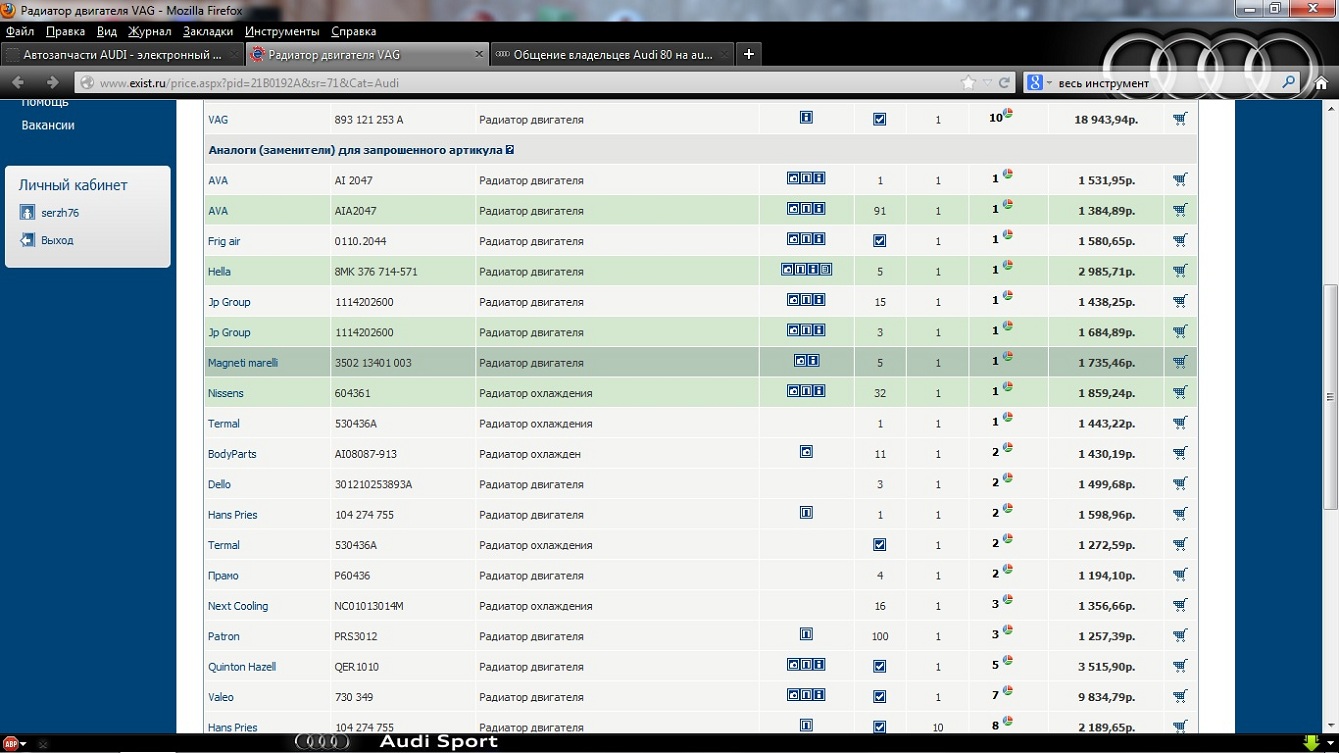The image size is (1339, 753).
Task: Reload the page using the refresh button
Action: click(1005, 83)
